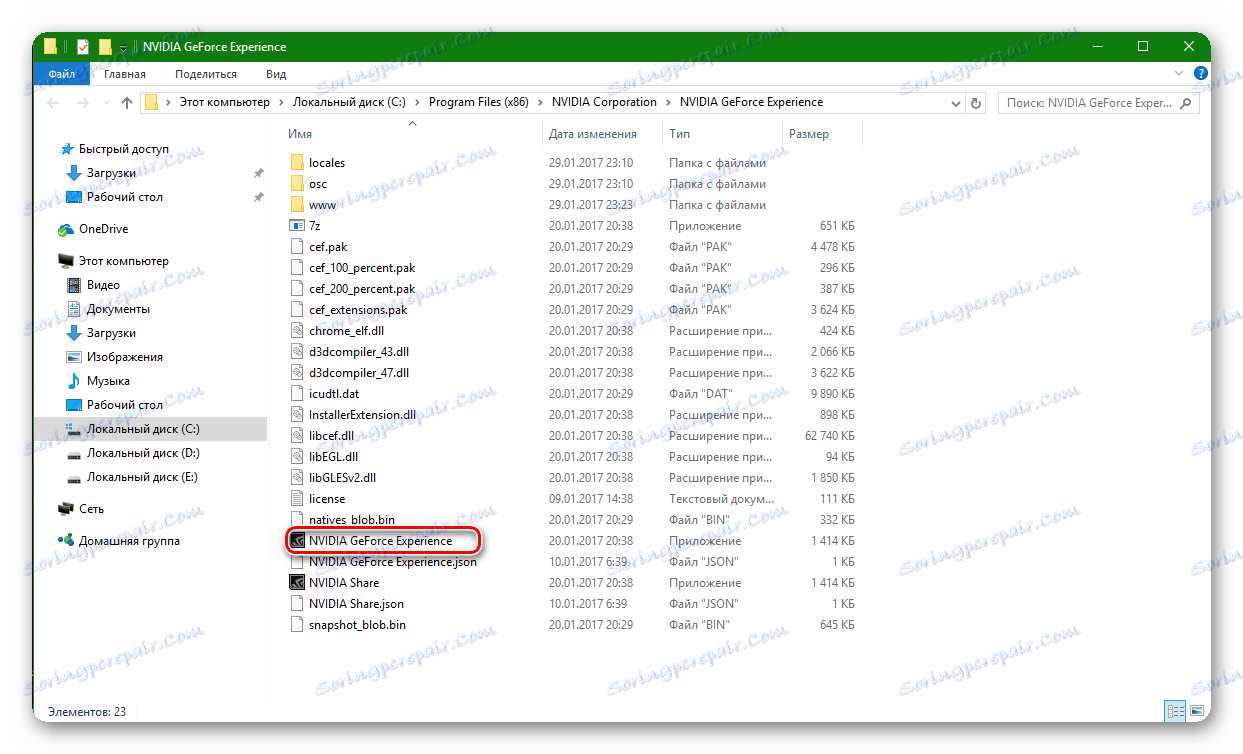Screen dimensions: 1243x754
Task: Select d3dcompiler_43.dll file icon
Action: (296, 352)
